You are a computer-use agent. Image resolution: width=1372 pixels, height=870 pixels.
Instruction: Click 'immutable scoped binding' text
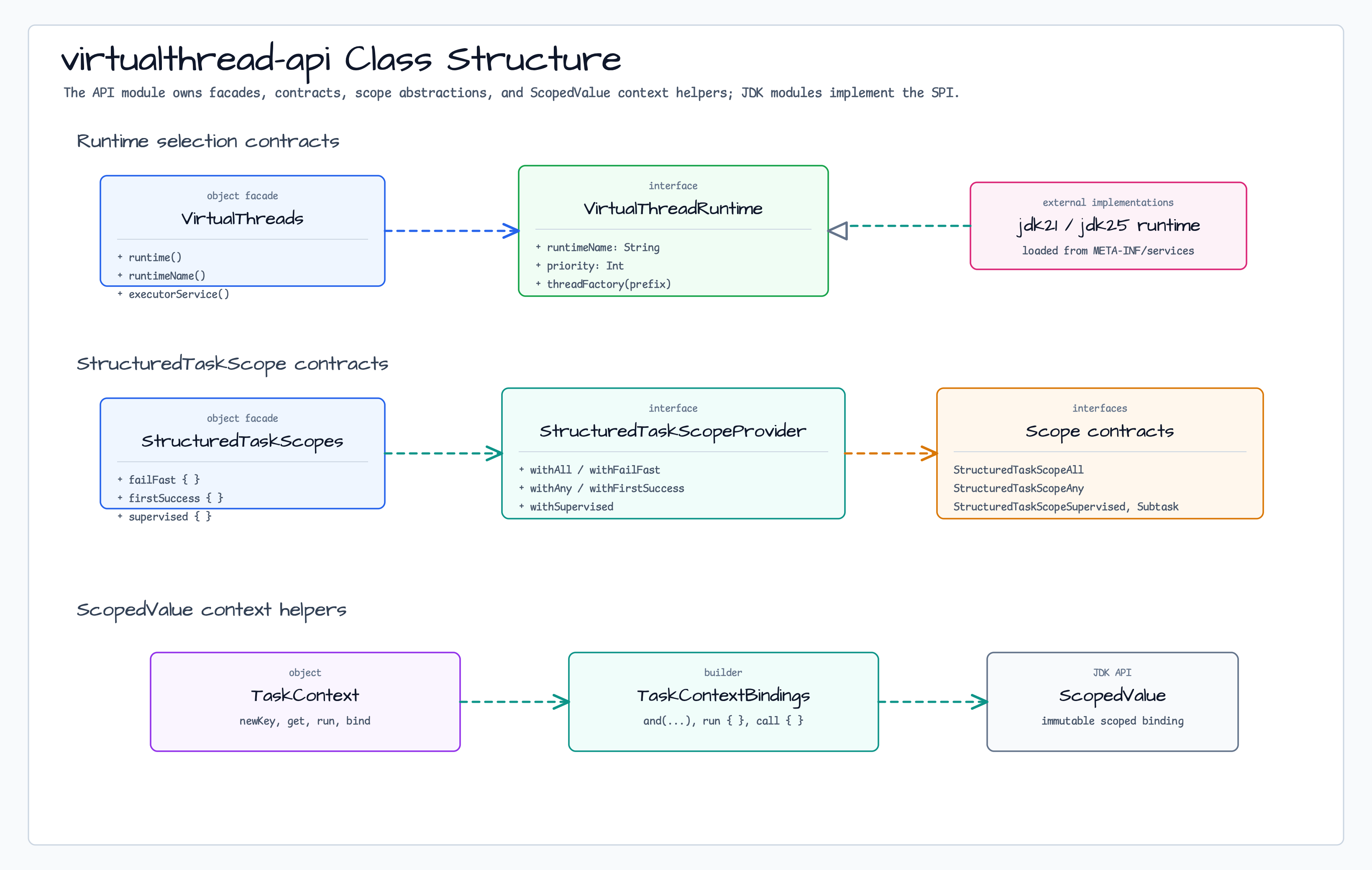point(1112,721)
